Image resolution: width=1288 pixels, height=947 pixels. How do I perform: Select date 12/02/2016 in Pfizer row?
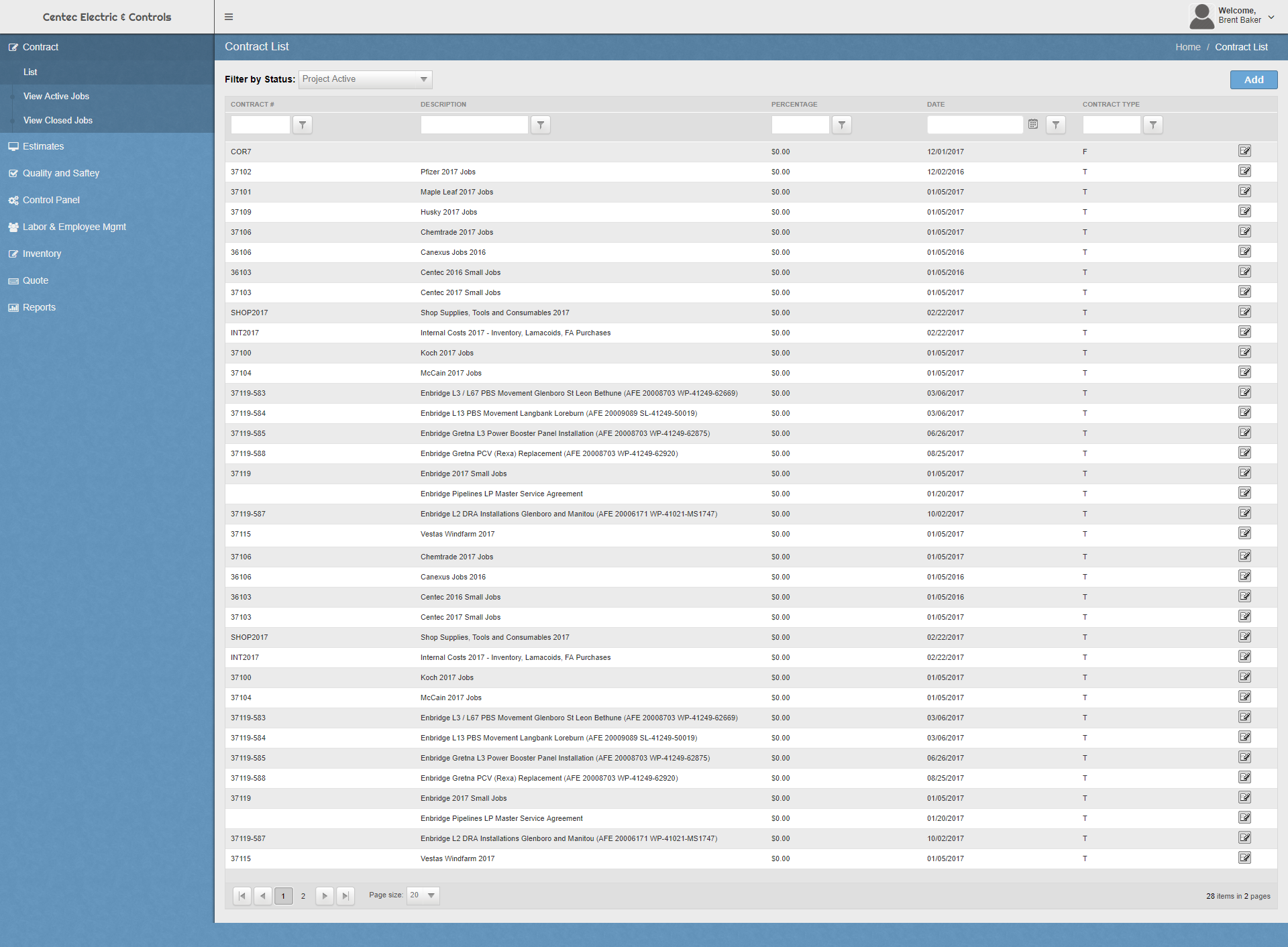pyautogui.click(x=945, y=172)
